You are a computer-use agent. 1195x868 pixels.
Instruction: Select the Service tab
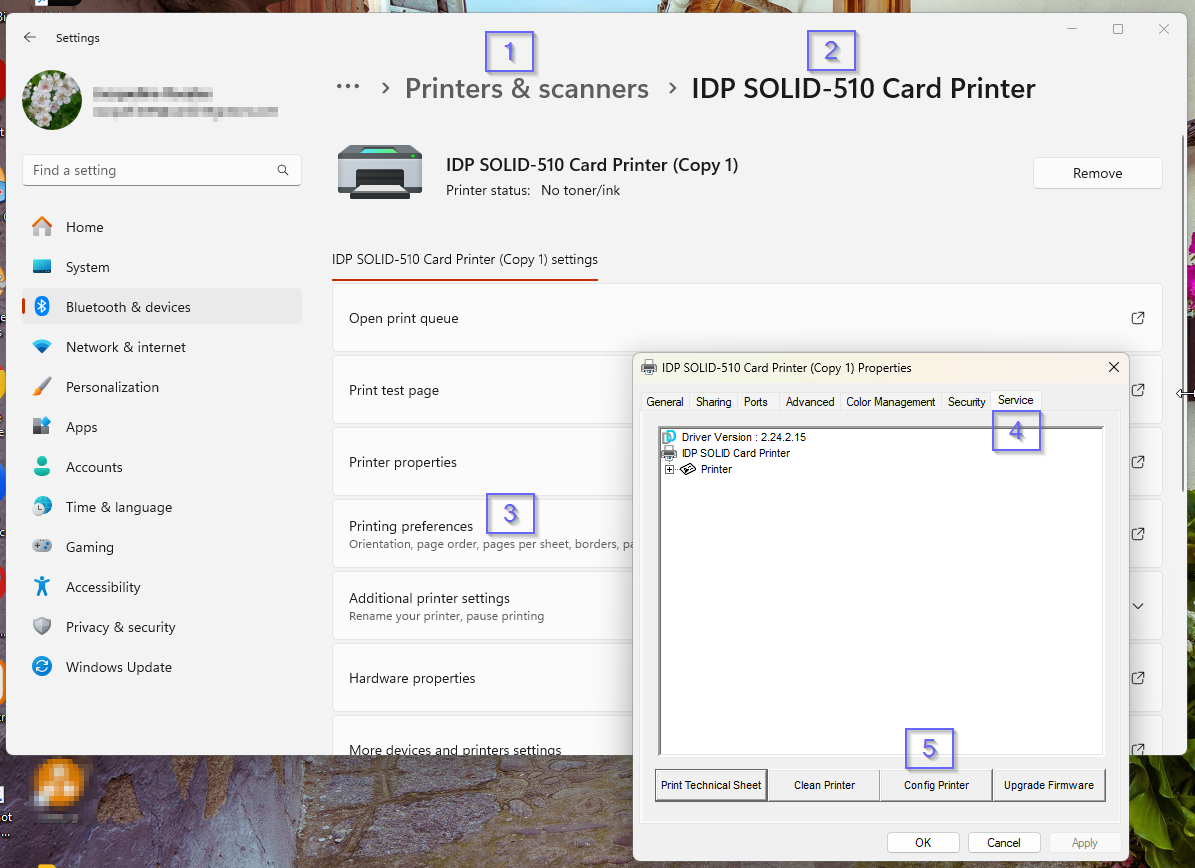1015,400
